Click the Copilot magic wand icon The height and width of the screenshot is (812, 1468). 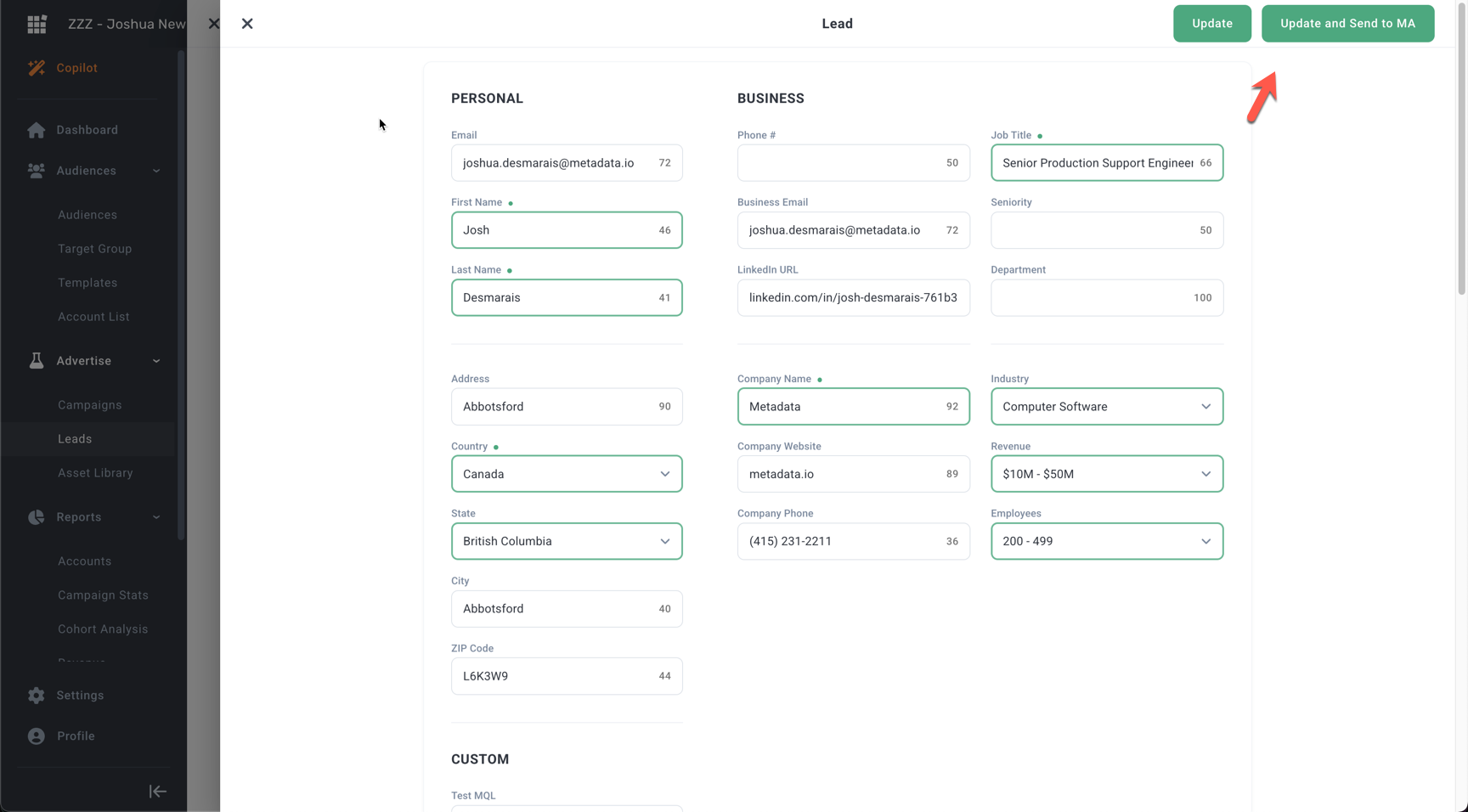click(x=37, y=68)
